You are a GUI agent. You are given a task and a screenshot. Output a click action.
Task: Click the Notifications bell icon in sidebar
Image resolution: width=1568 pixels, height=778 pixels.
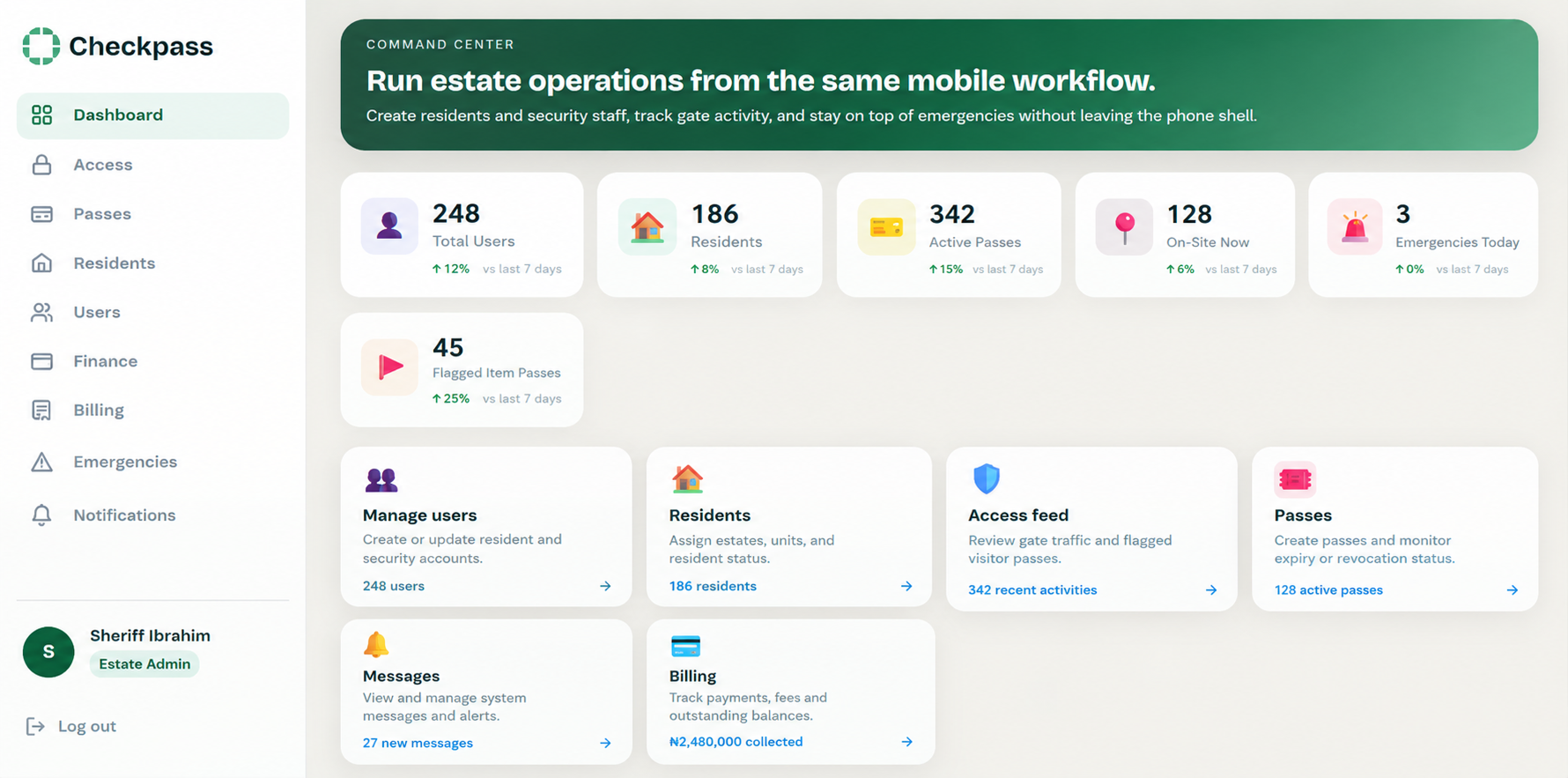pos(41,515)
